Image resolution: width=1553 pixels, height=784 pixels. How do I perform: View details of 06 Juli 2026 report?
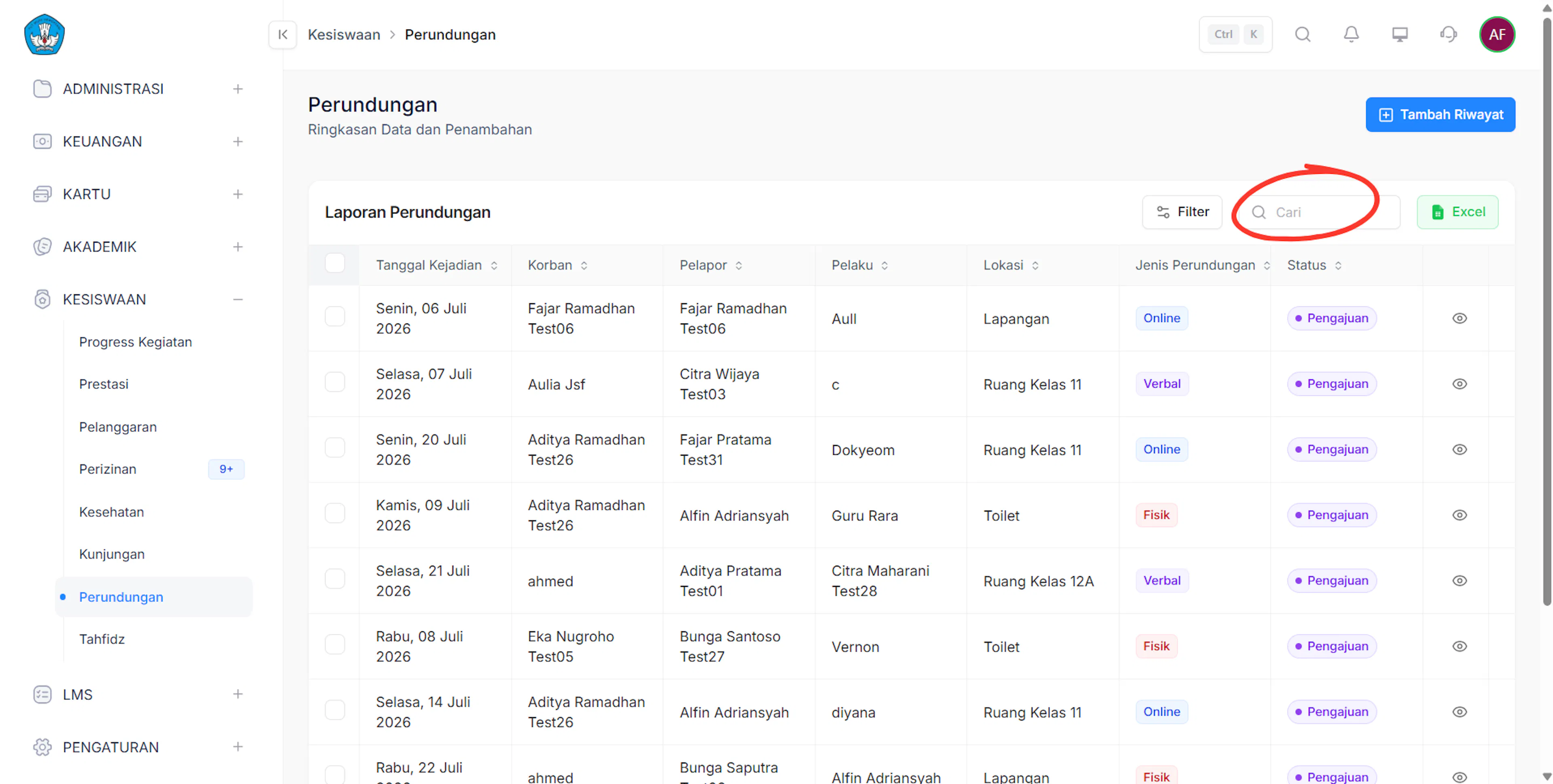pyautogui.click(x=1460, y=318)
